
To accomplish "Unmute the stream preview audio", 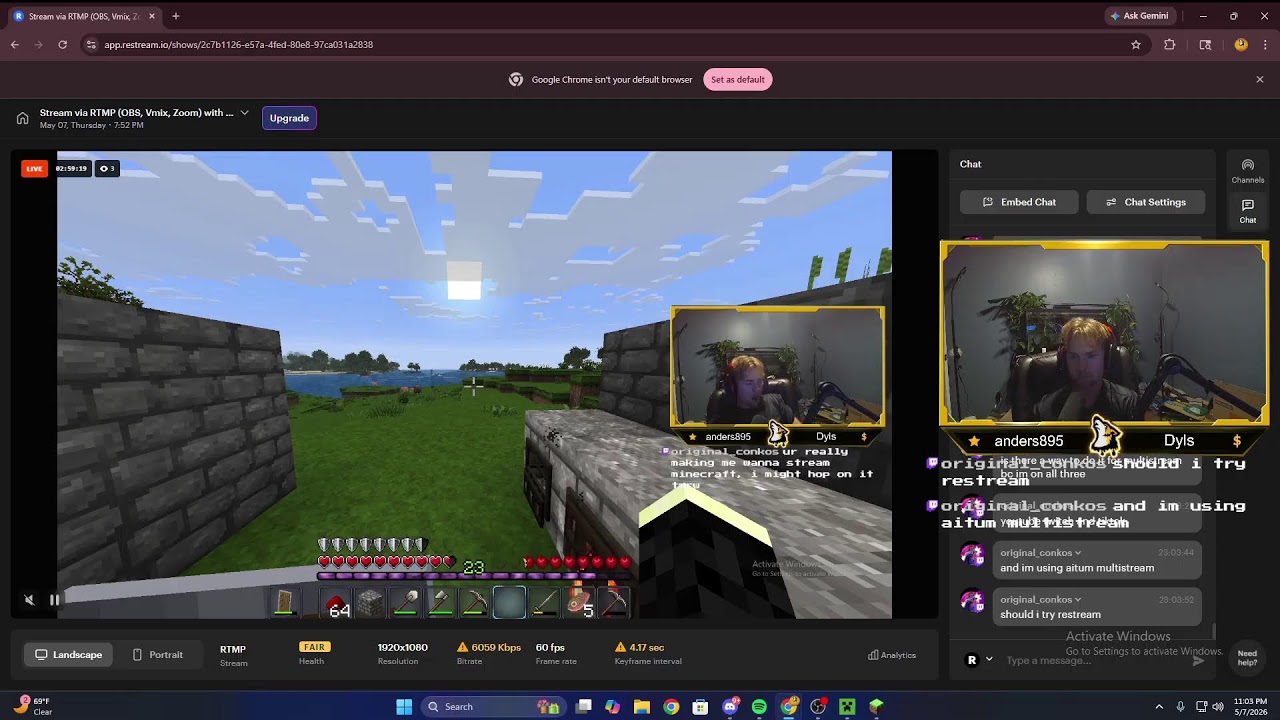I will click(x=29, y=600).
